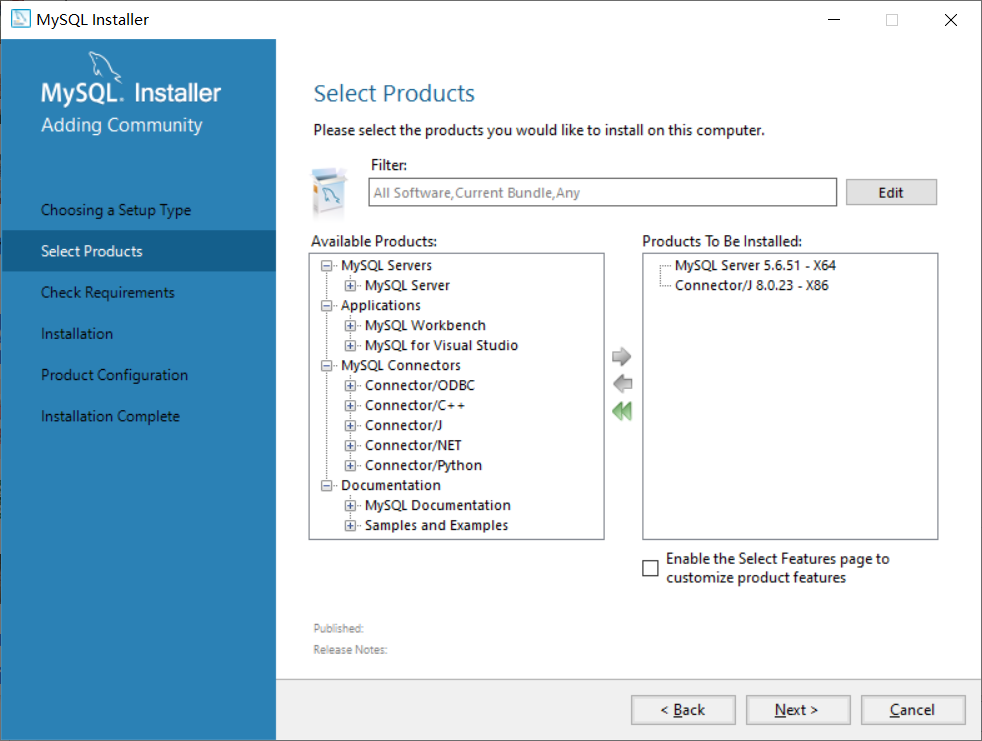Open the Check Requirements step

(x=108, y=293)
